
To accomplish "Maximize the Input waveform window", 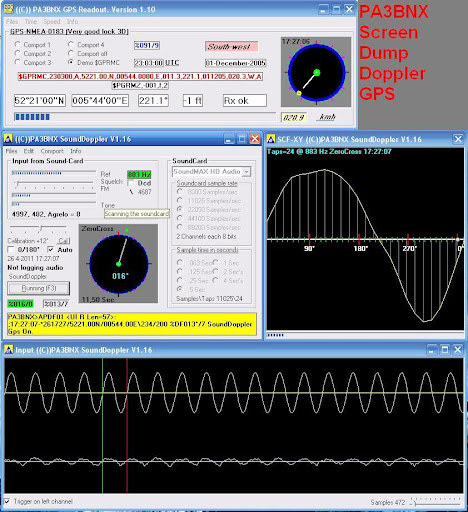I will click(445, 350).
